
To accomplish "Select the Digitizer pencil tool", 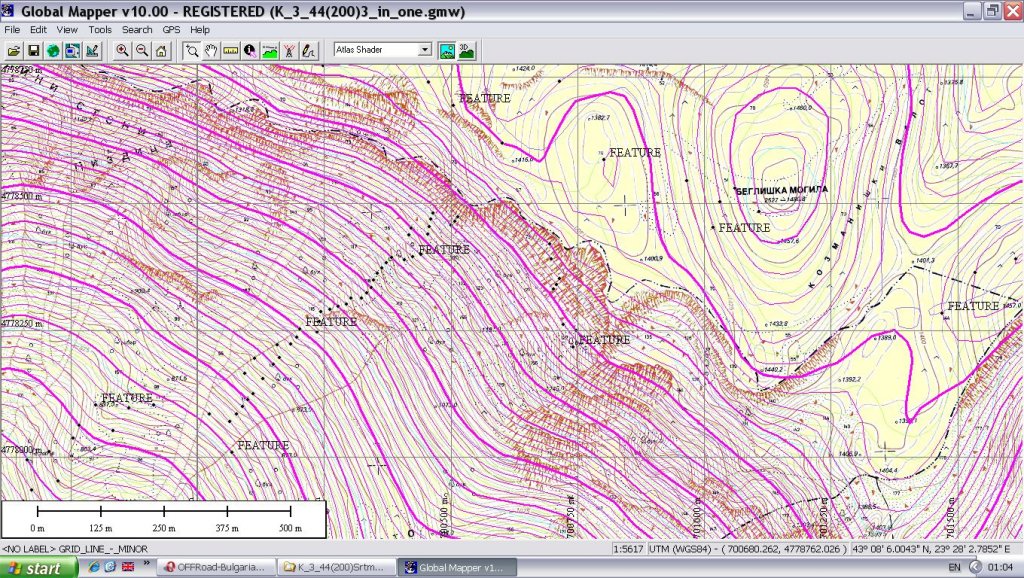I will click(x=308, y=50).
